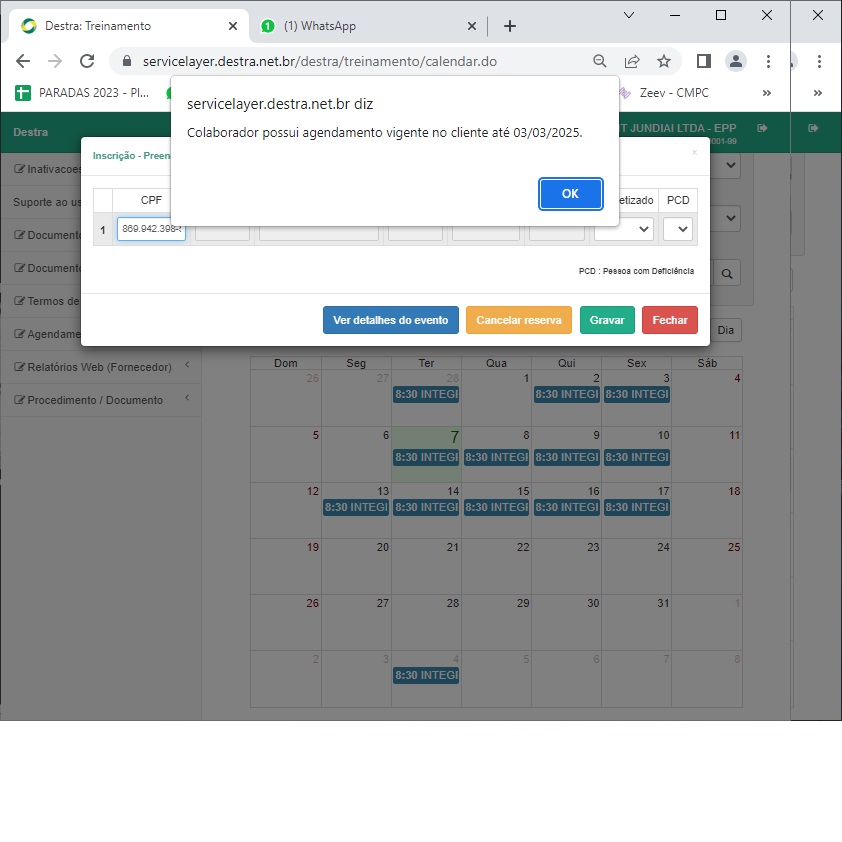Viewport: 842px width, 842px height.
Task: Click OK in the alert dialog
Action: (x=570, y=194)
